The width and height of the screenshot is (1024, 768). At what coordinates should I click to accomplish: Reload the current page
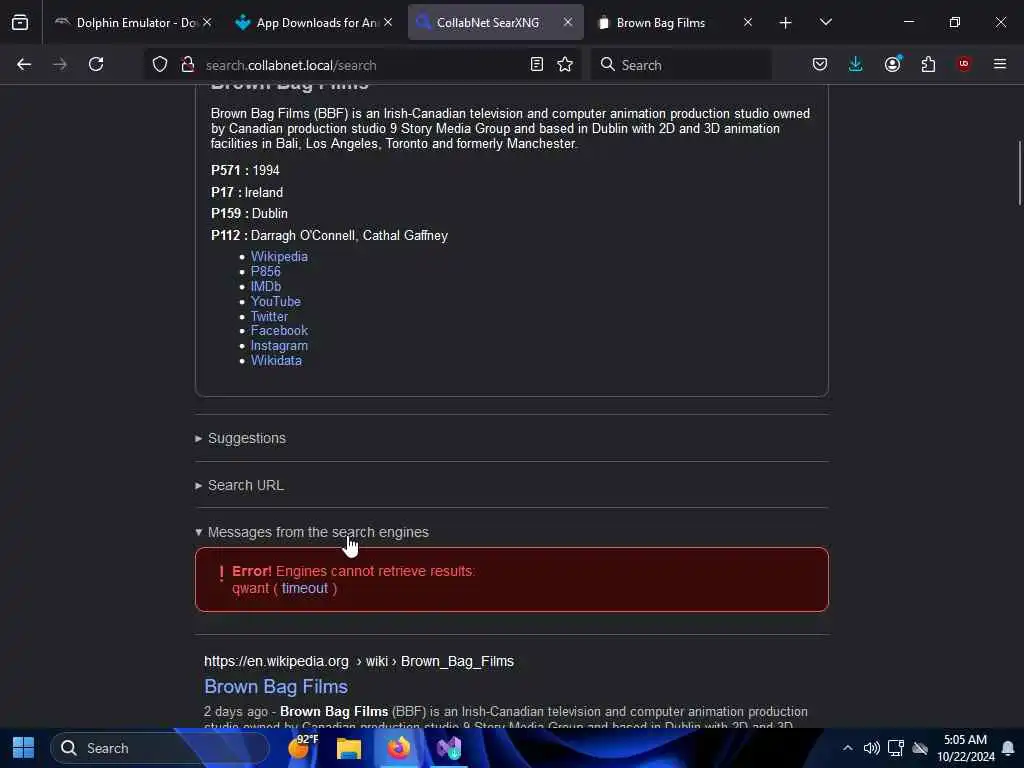pyautogui.click(x=96, y=64)
